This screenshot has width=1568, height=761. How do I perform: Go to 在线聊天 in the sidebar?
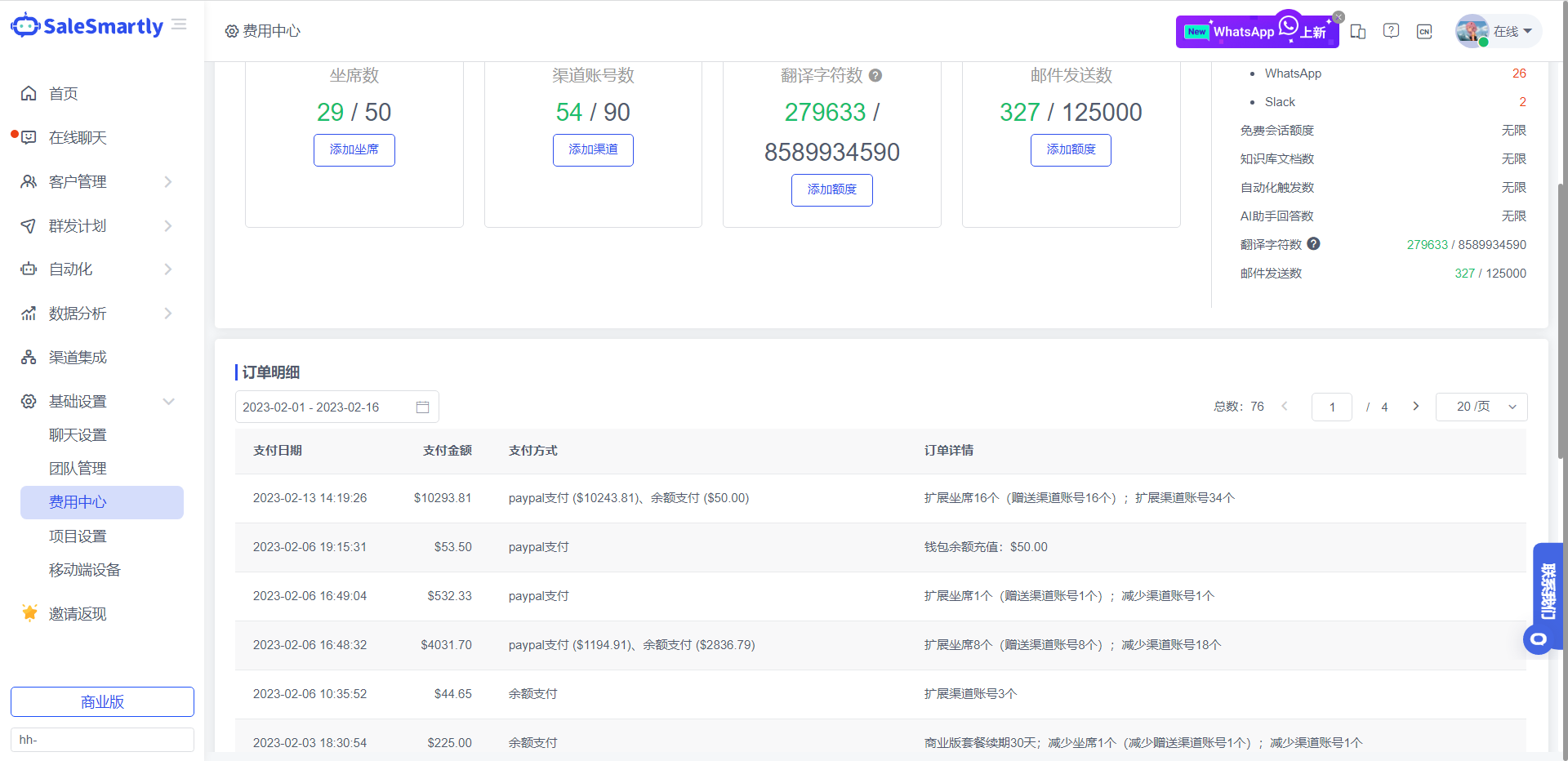click(78, 138)
